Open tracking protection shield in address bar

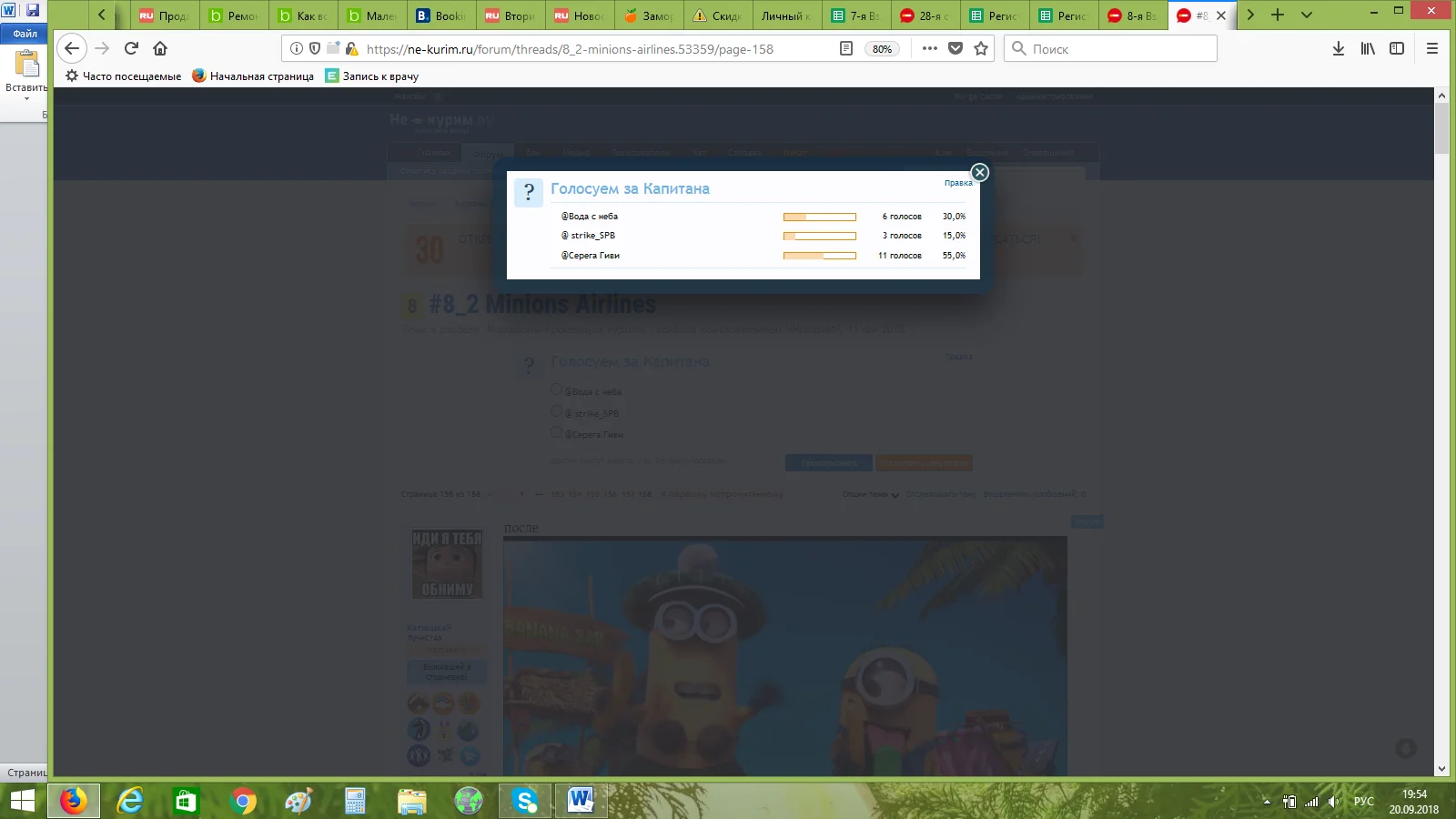pyautogui.click(x=315, y=48)
